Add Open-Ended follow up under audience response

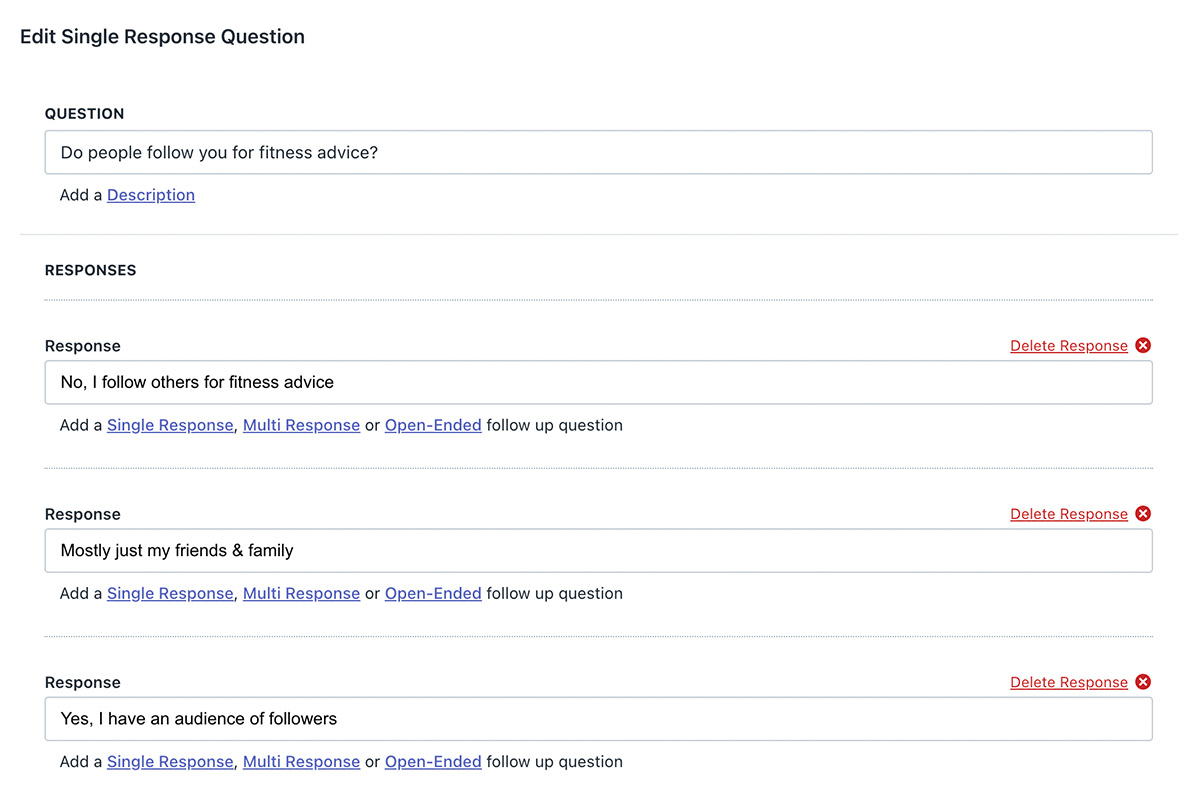point(433,762)
